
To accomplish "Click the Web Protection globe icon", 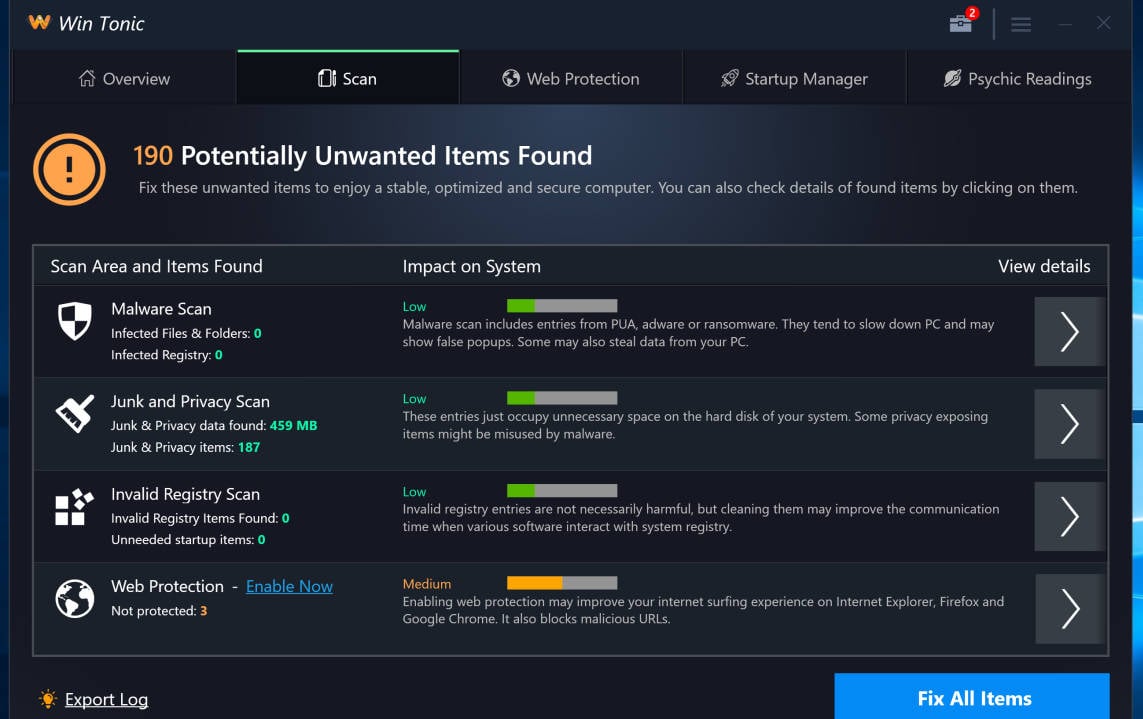I will pos(74,599).
